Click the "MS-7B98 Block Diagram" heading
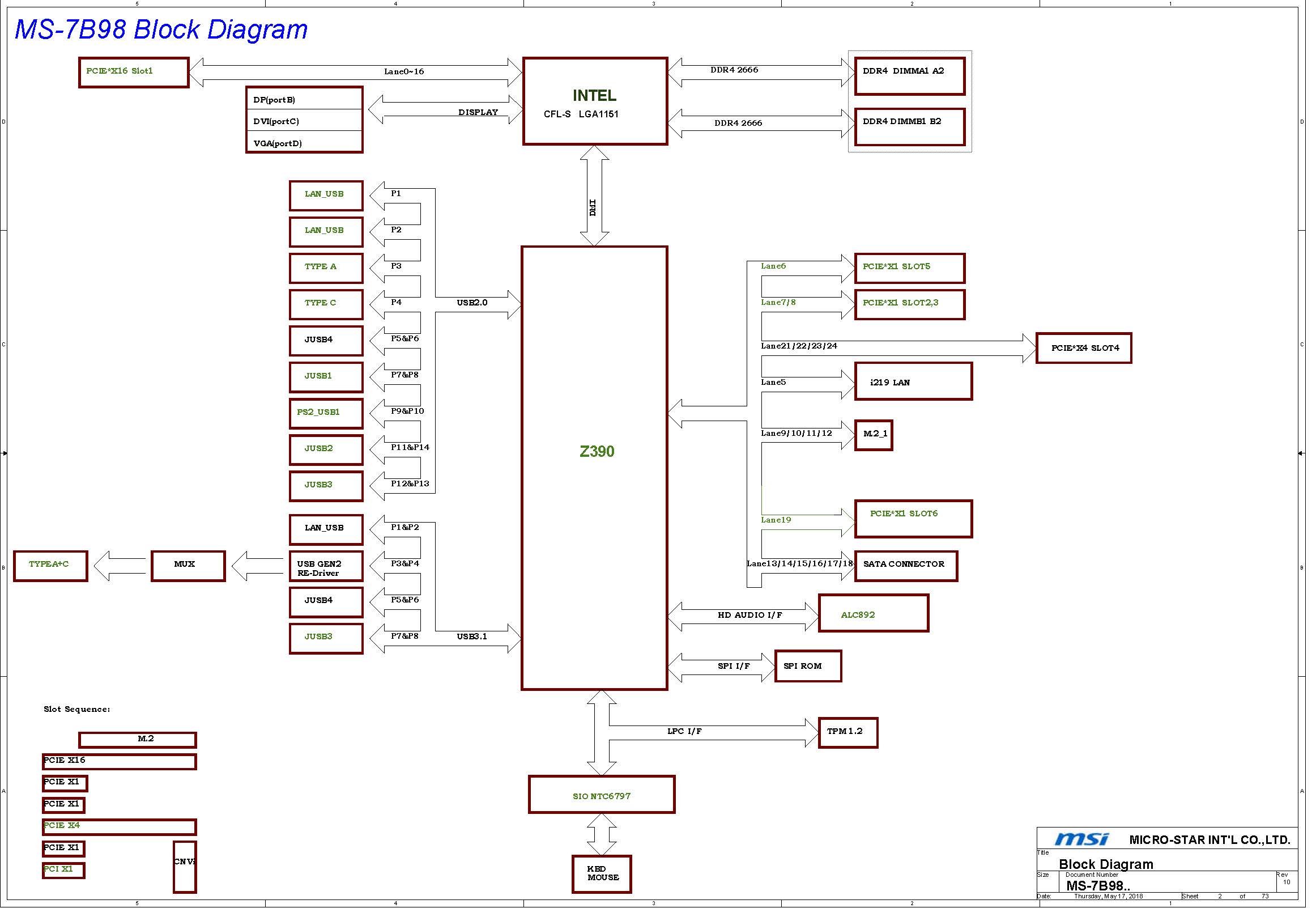1316x908 pixels. pos(161,29)
